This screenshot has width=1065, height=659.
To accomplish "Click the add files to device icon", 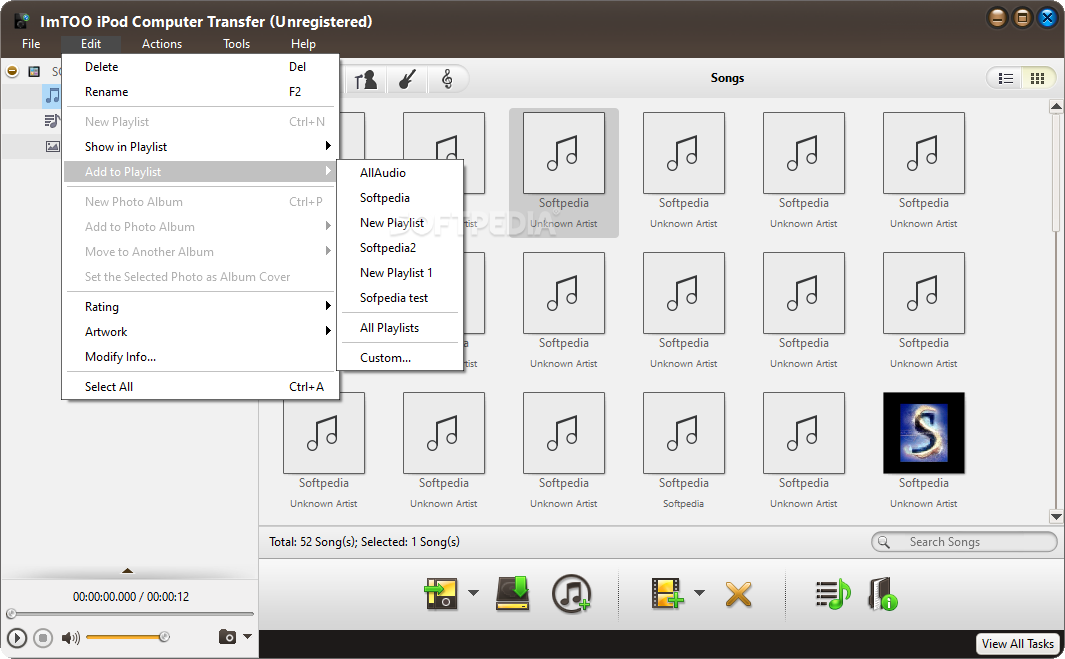I will [x=667, y=594].
